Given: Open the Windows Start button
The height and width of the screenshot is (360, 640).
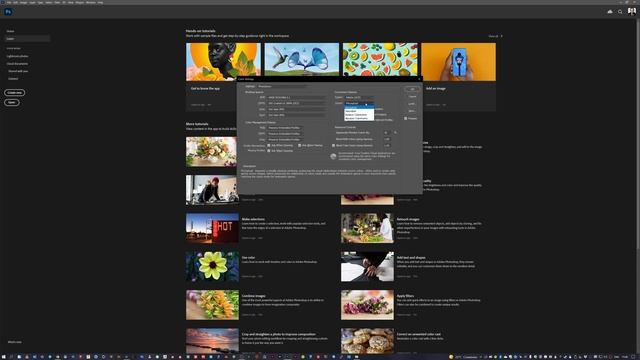Looking at the screenshot, I should click(3, 357).
